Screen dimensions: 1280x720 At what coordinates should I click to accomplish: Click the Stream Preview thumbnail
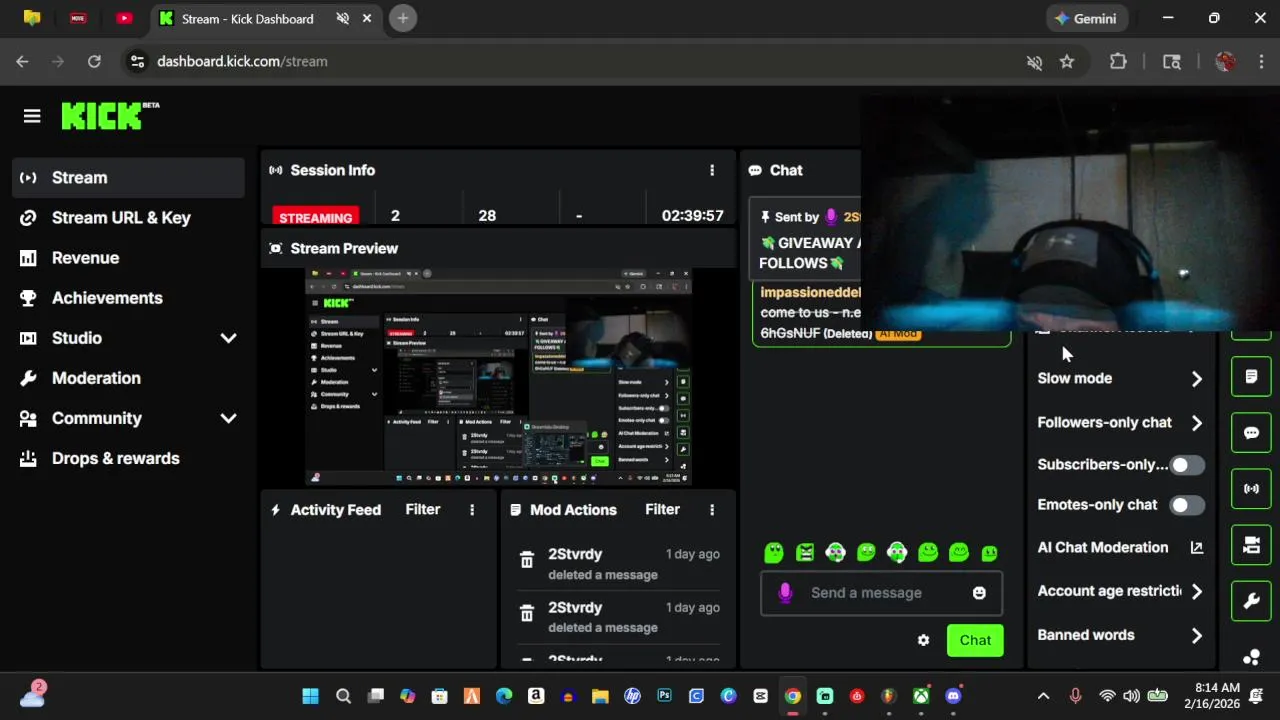[498, 377]
